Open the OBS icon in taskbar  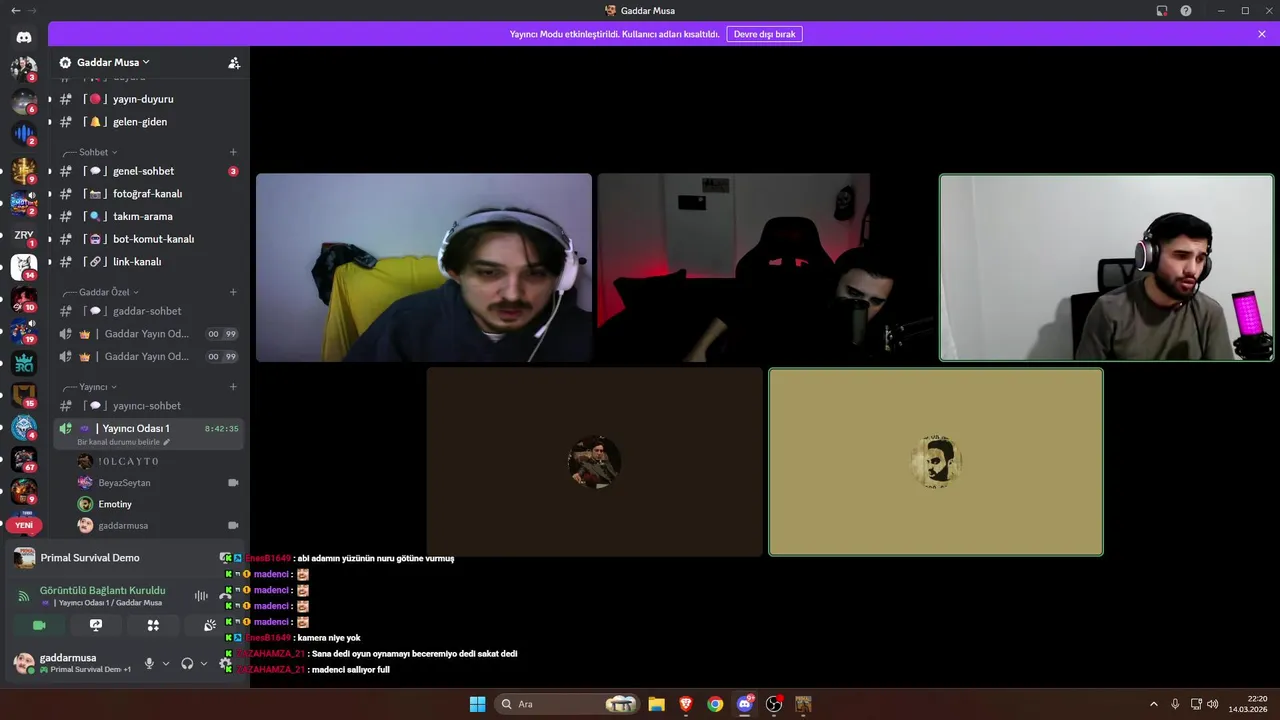click(x=774, y=704)
